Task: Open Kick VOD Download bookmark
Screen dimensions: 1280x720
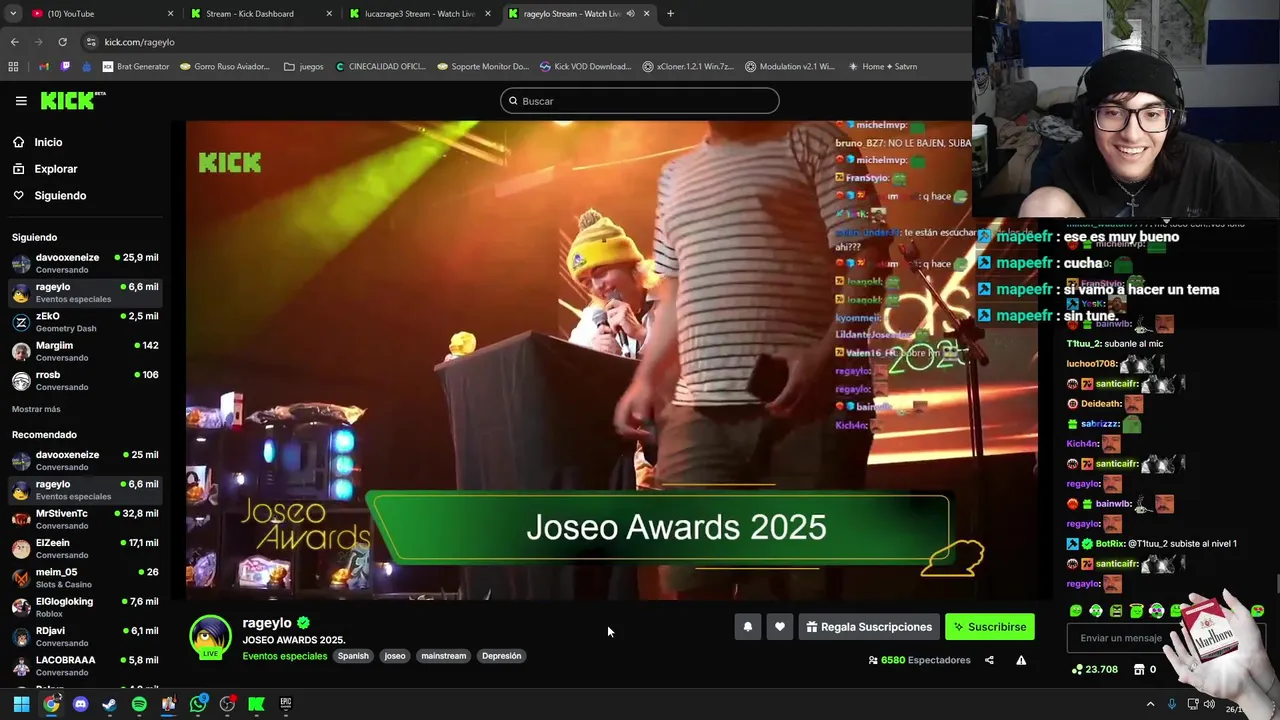Action: (x=586, y=67)
